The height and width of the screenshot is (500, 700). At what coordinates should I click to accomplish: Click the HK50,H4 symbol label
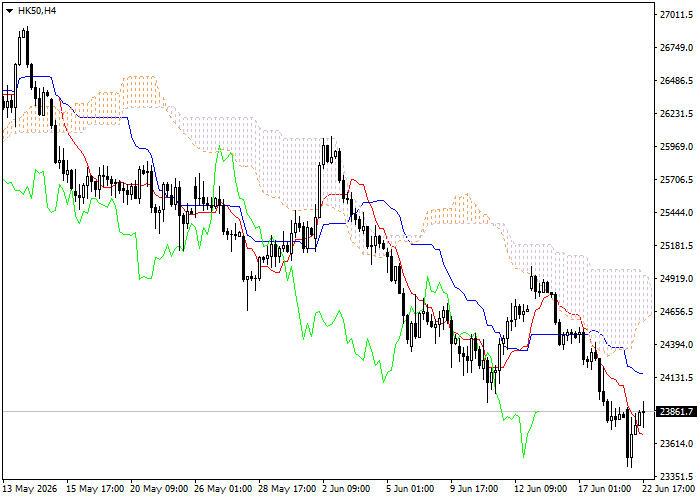[37, 11]
